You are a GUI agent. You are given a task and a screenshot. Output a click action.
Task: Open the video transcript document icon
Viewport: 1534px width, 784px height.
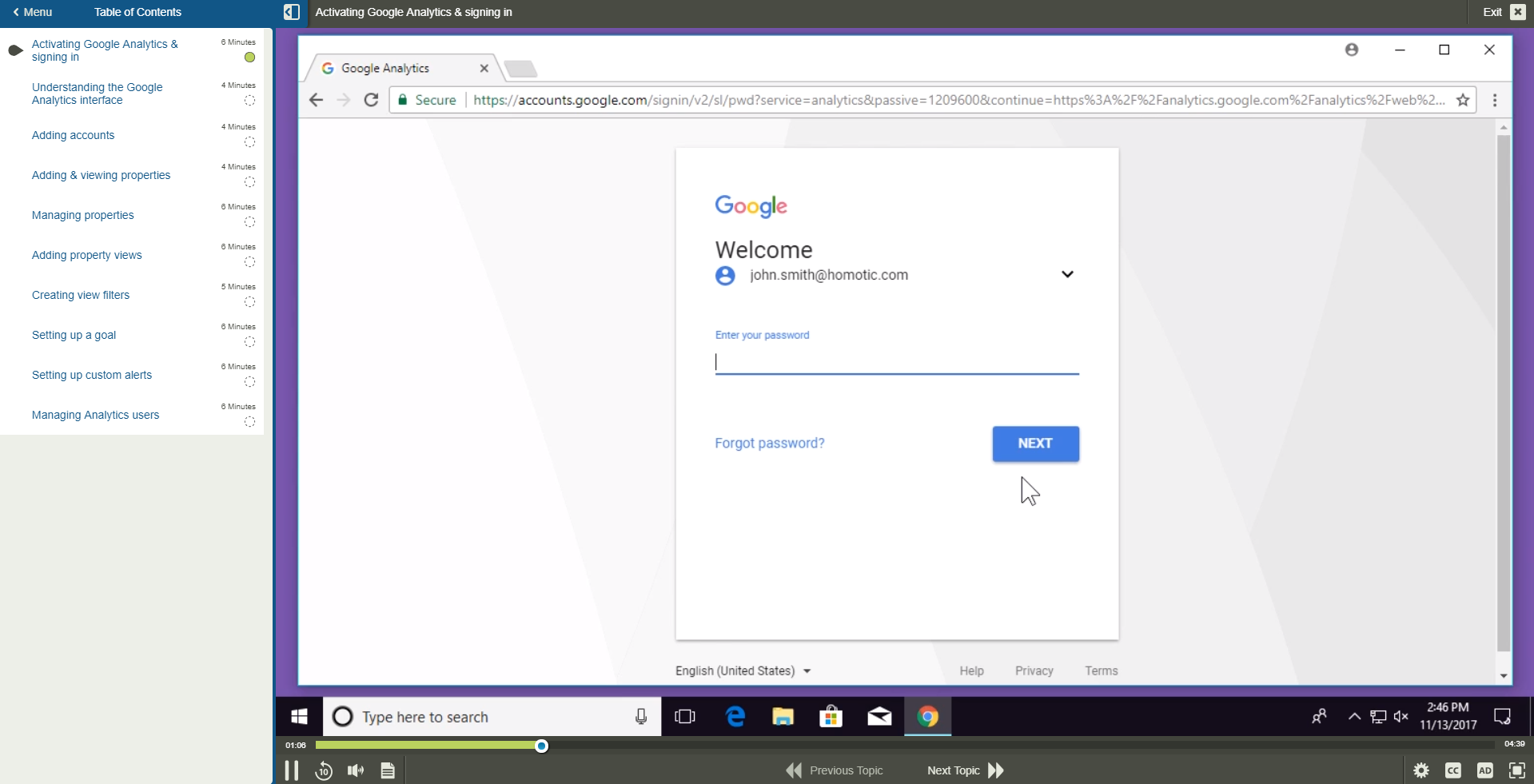pyautogui.click(x=387, y=770)
